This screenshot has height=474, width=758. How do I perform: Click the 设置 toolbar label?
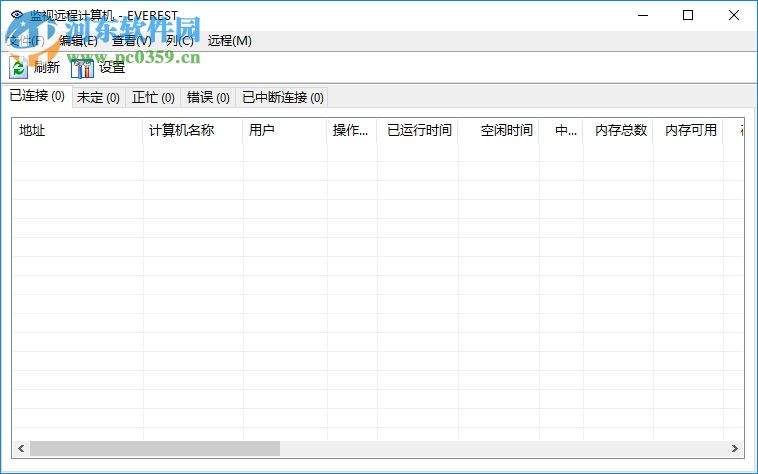tap(112, 67)
